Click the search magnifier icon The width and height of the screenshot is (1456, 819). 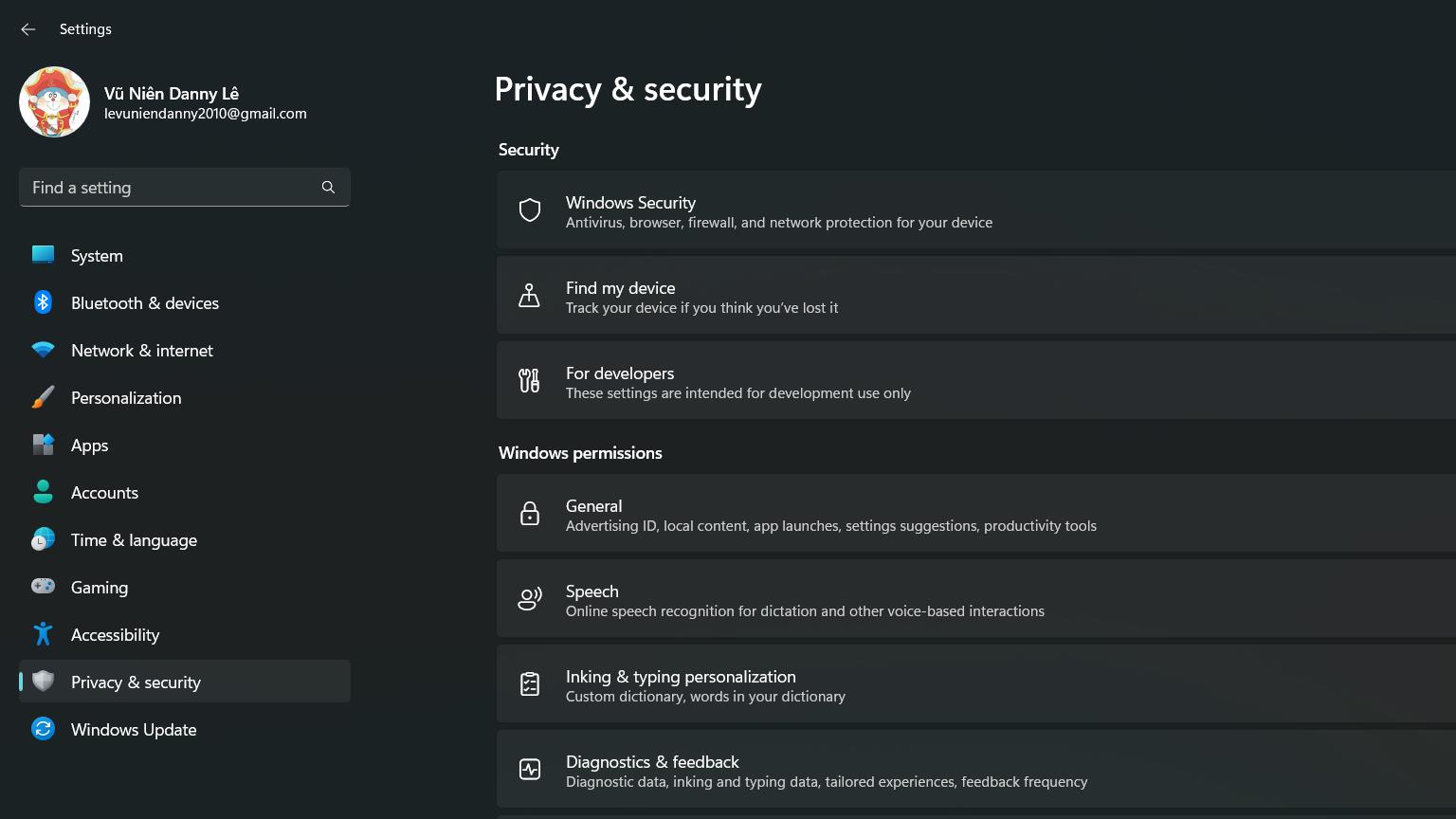pyautogui.click(x=328, y=188)
